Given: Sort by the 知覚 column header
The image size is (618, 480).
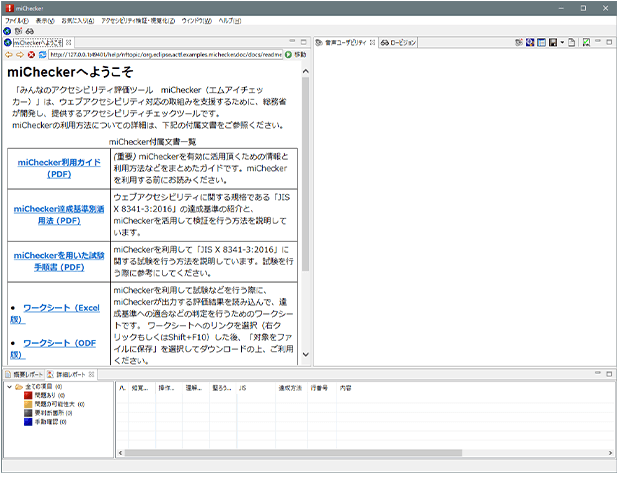Looking at the screenshot, I should [x=141, y=388].
